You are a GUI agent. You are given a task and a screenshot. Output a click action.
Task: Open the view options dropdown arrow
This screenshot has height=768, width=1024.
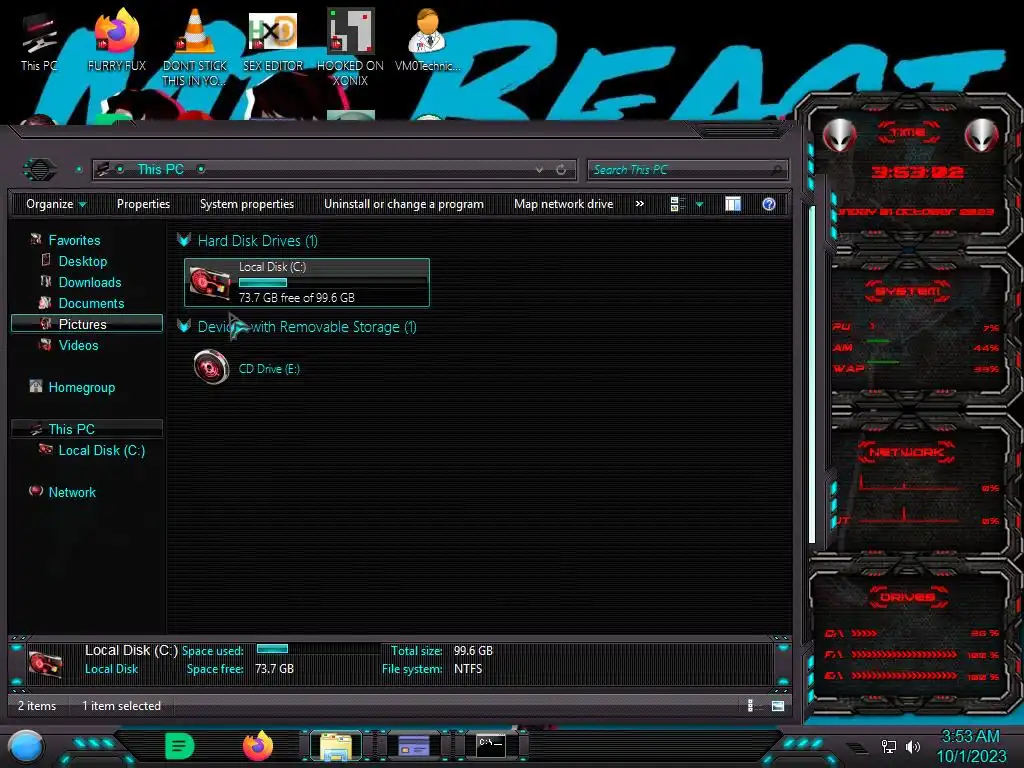click(699, 204)
